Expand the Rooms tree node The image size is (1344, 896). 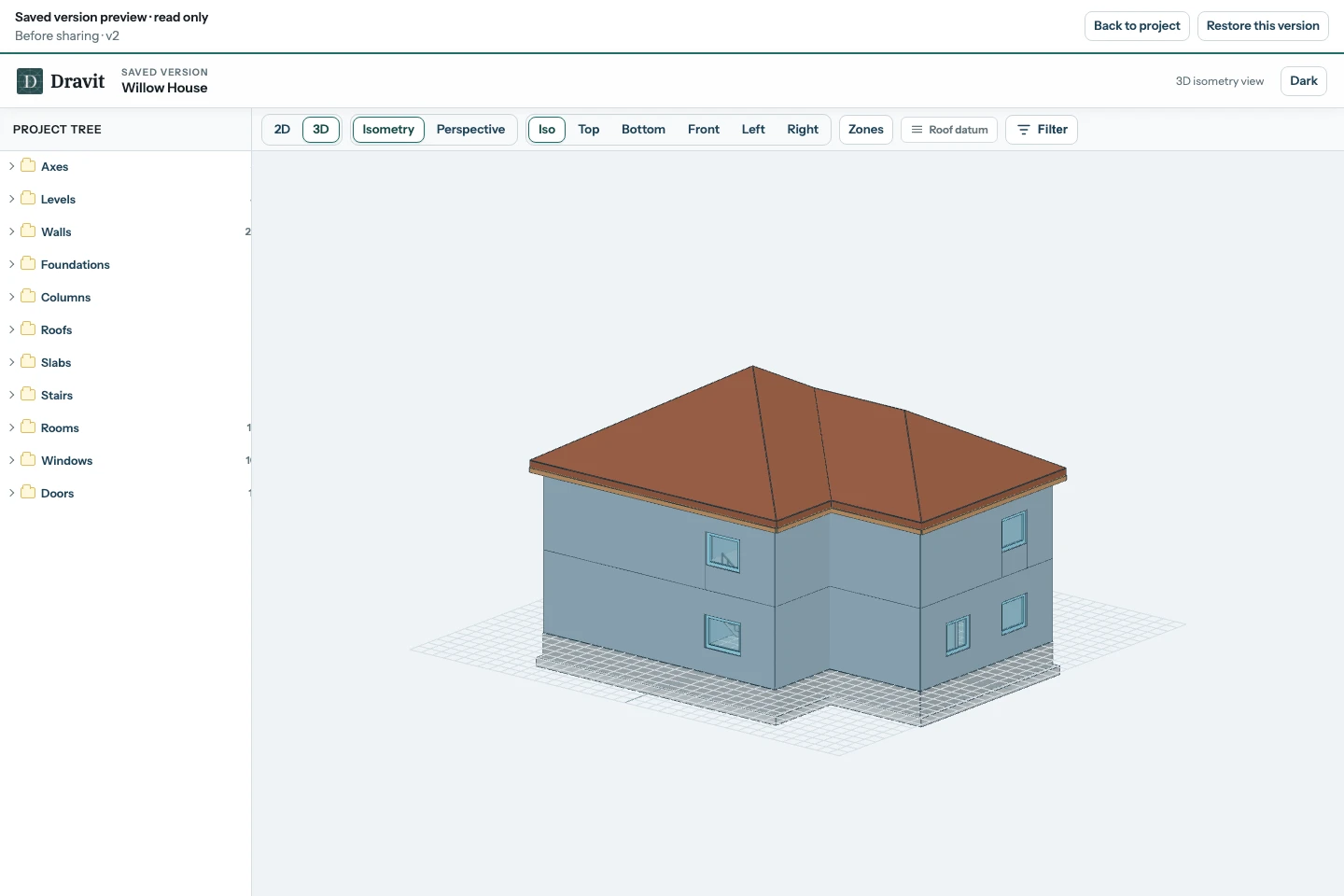pos(11,427)
